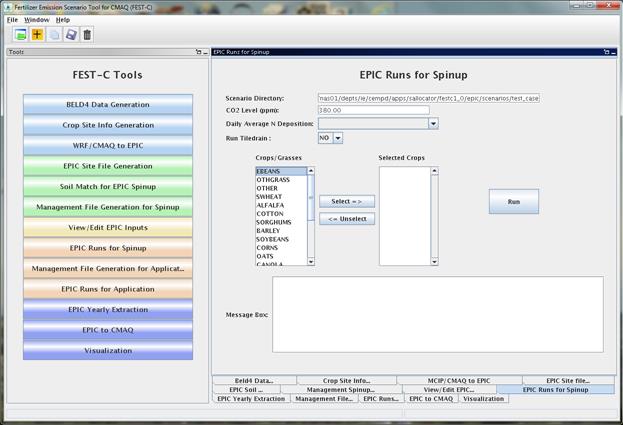Screen dimensions: 623x425
Task: Open the Help menu
Action: 63,20
